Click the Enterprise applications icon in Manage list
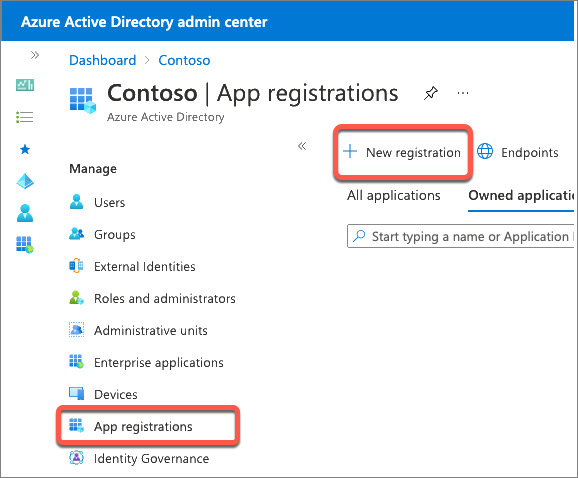The width and height of the screenshot is (578, 478). [x=76, y=362]
